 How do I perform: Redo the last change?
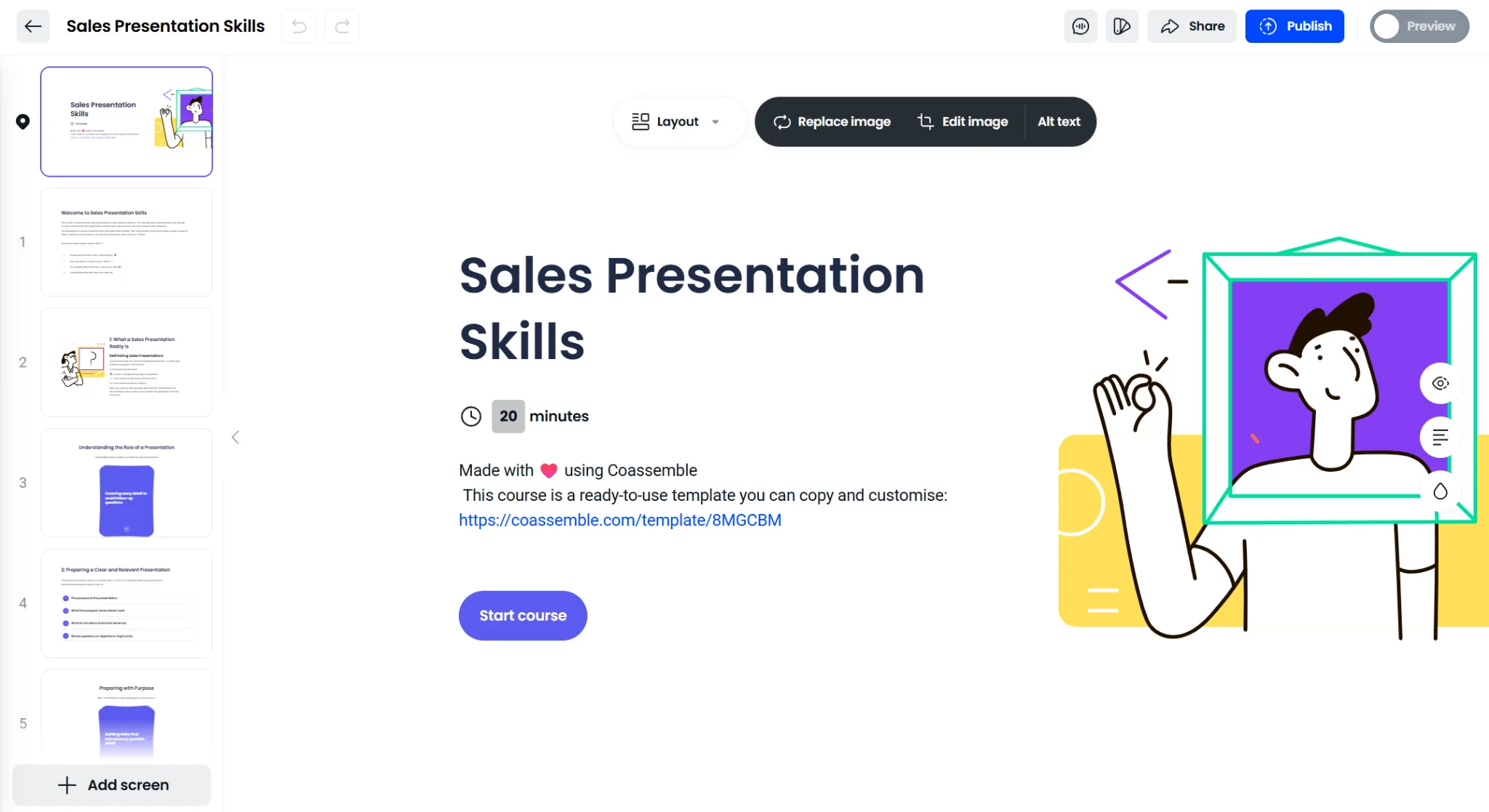(342, 26)
